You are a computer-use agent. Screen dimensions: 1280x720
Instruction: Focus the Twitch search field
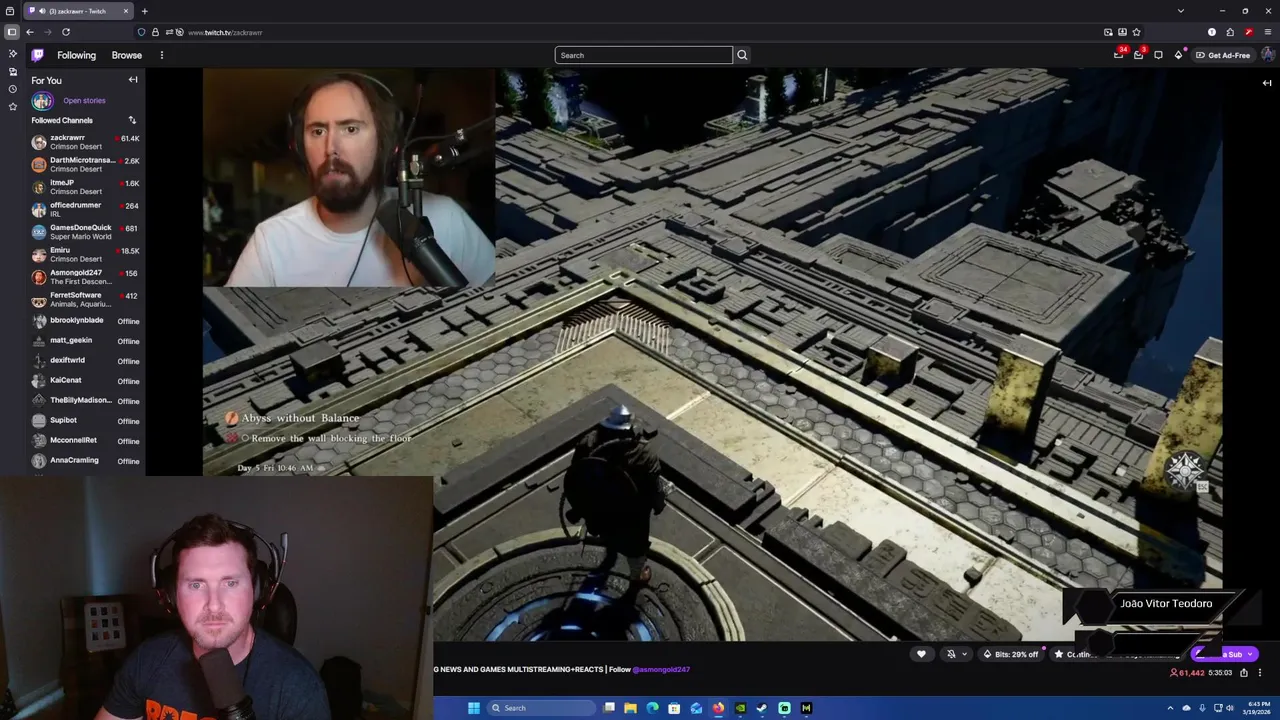pyautogui.click(x=643, y=55)
